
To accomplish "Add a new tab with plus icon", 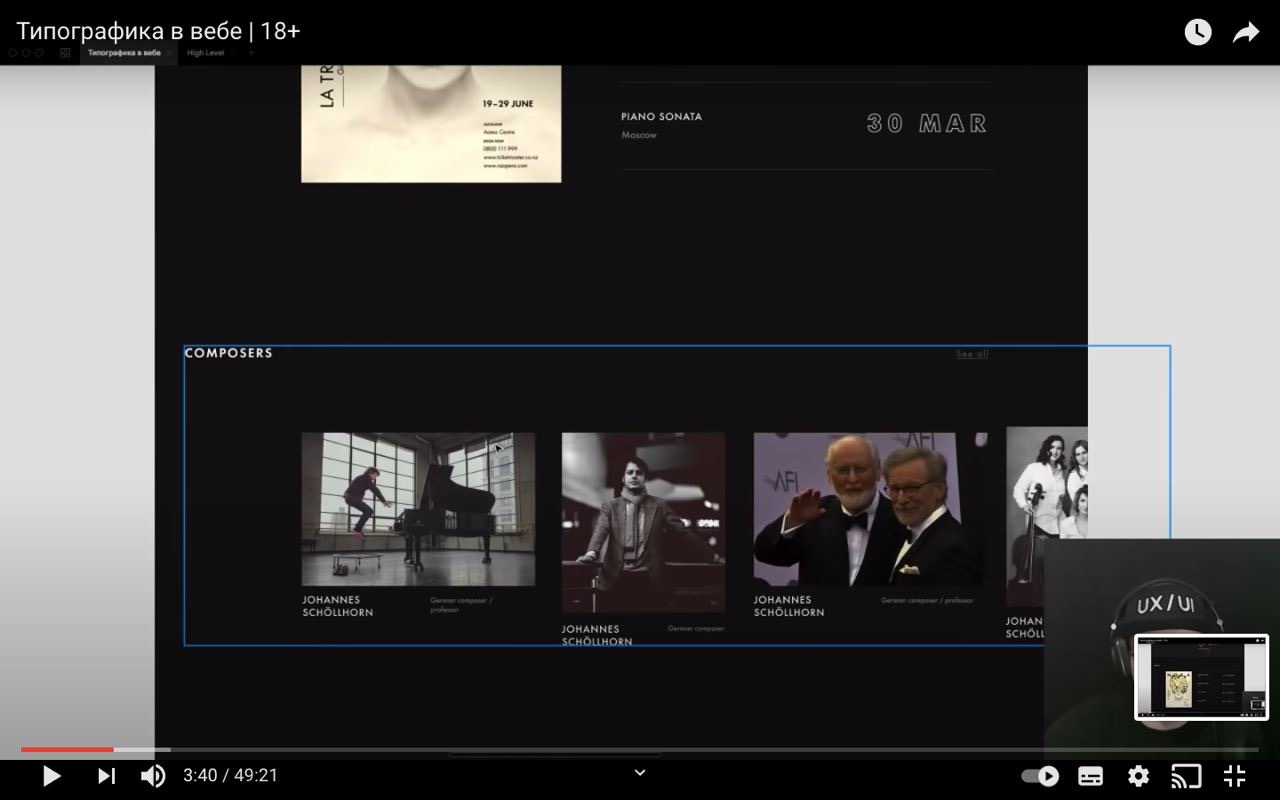I will tap(251, 53).
